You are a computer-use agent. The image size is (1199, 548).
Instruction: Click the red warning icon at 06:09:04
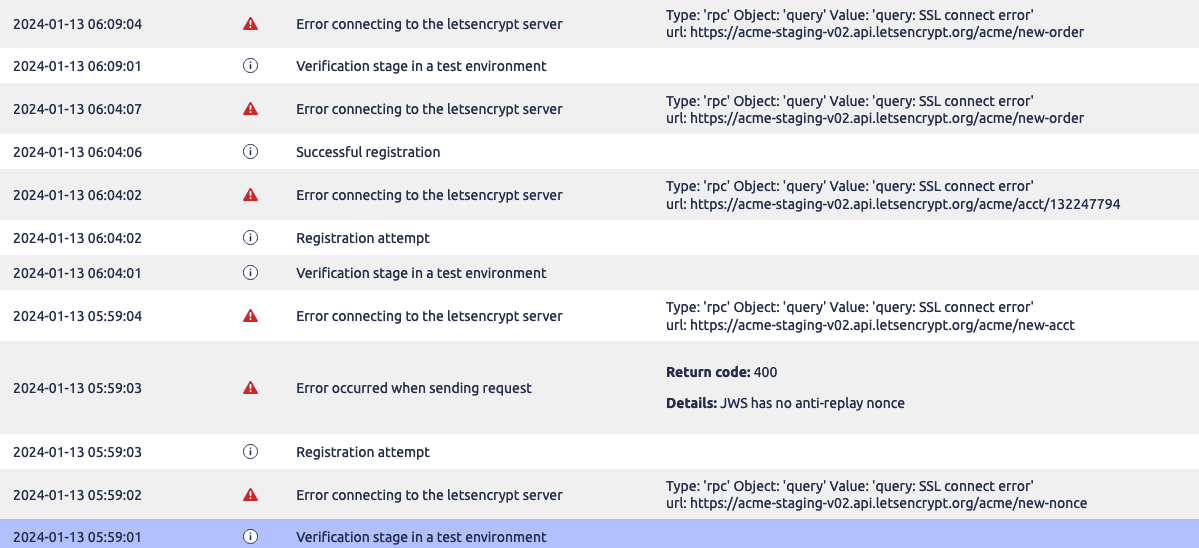250,24
